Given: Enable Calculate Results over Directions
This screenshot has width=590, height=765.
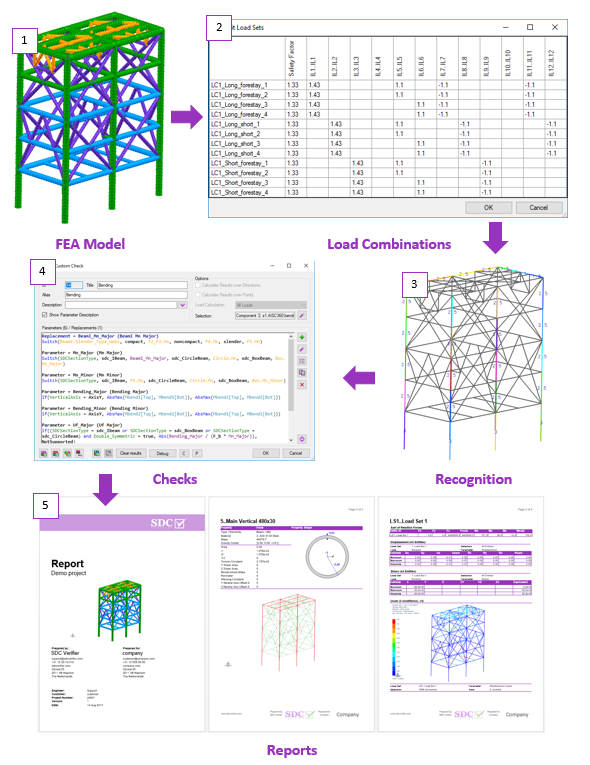Looking at the screenshot, I should [x=198, y=285].
